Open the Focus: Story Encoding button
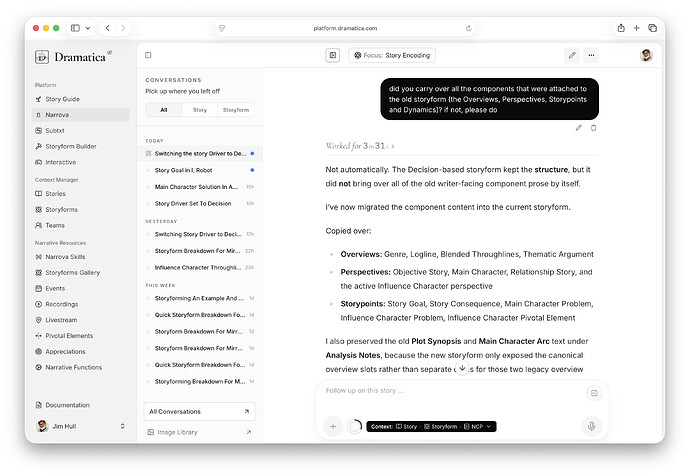The image size is (690, 475). pyautogui.click(x=392, y=55)
